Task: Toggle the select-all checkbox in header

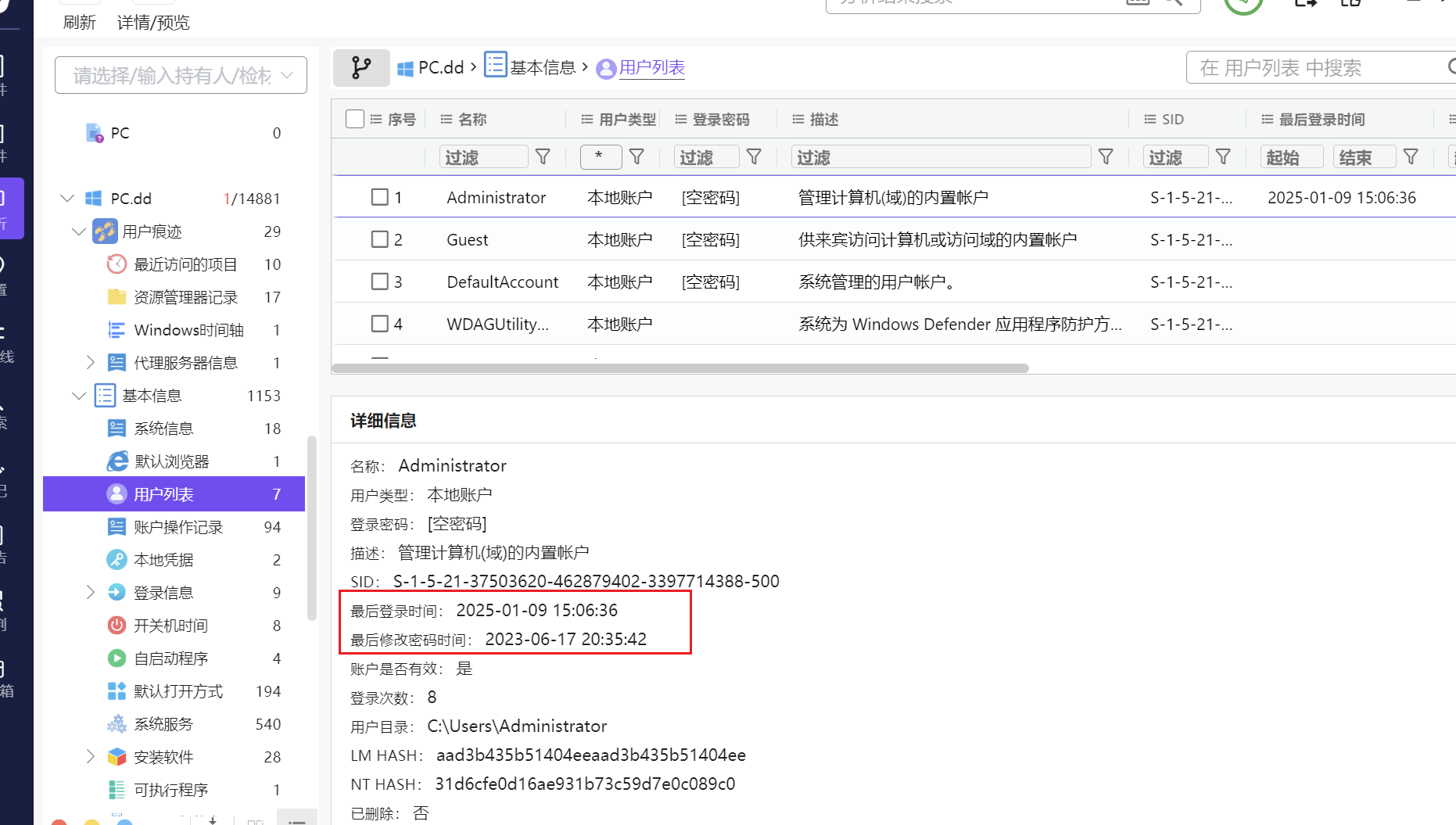Action: click(355, 119)
